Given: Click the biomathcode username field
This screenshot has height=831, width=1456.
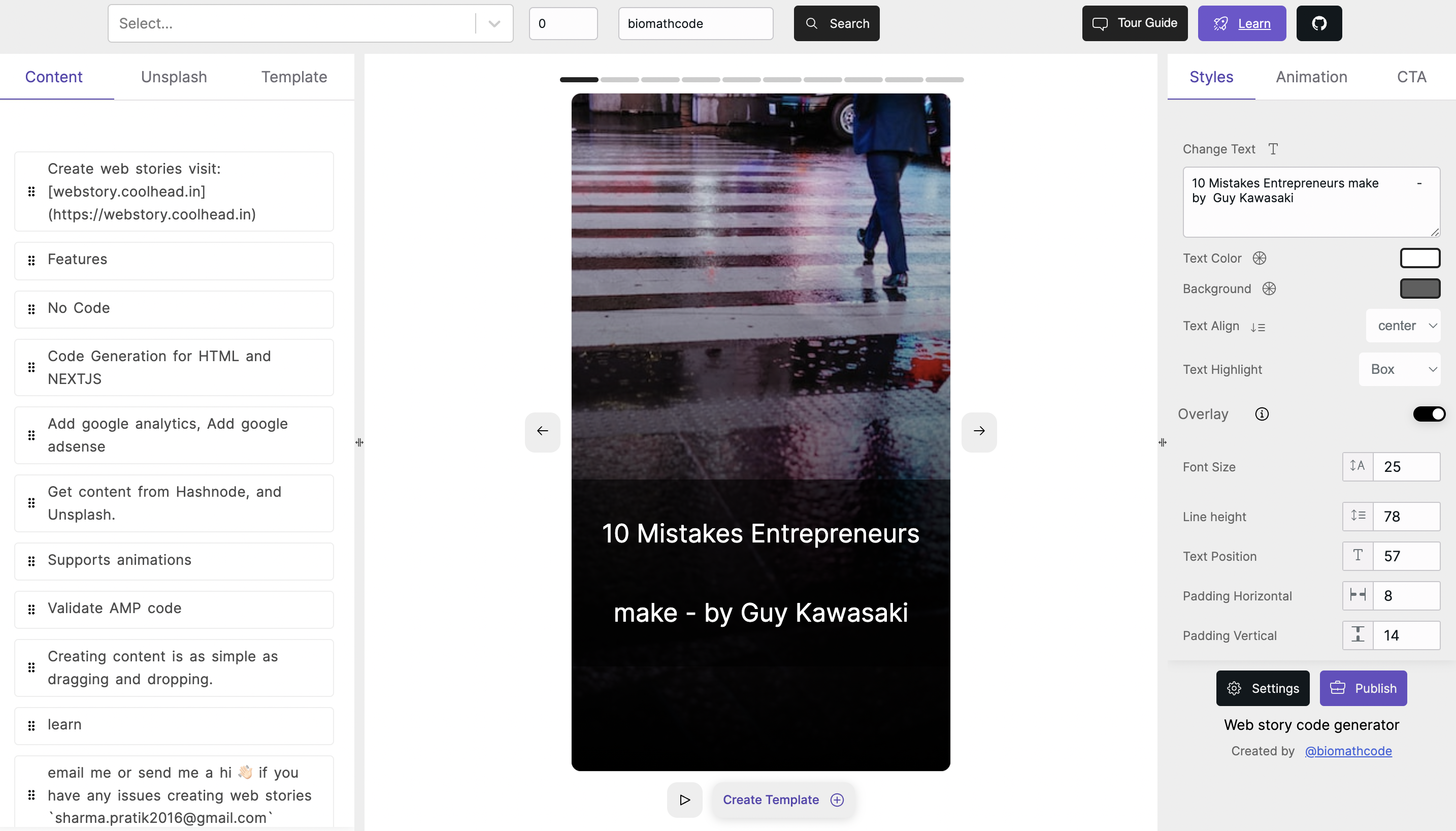Looking at the screenshot, I should (x=695, y=23).
